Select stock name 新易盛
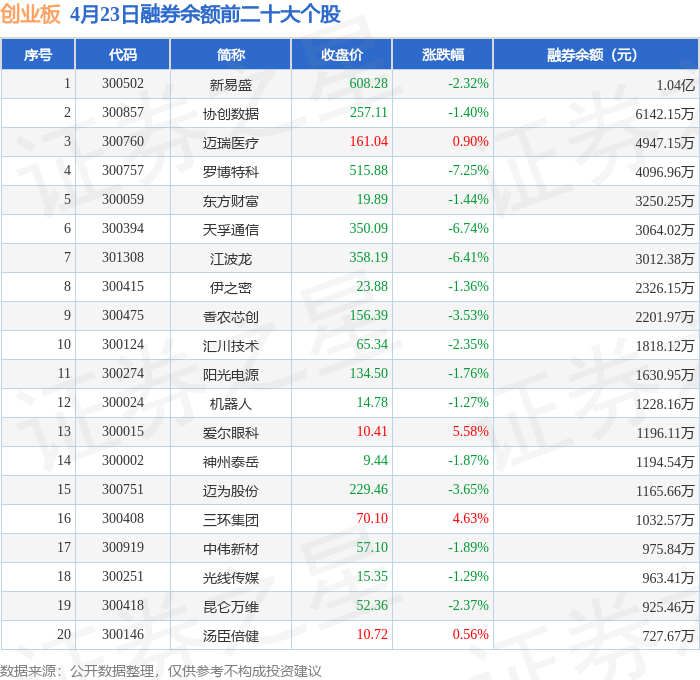The height and width of the screenshot is (680, 700). tap(231, 84)
